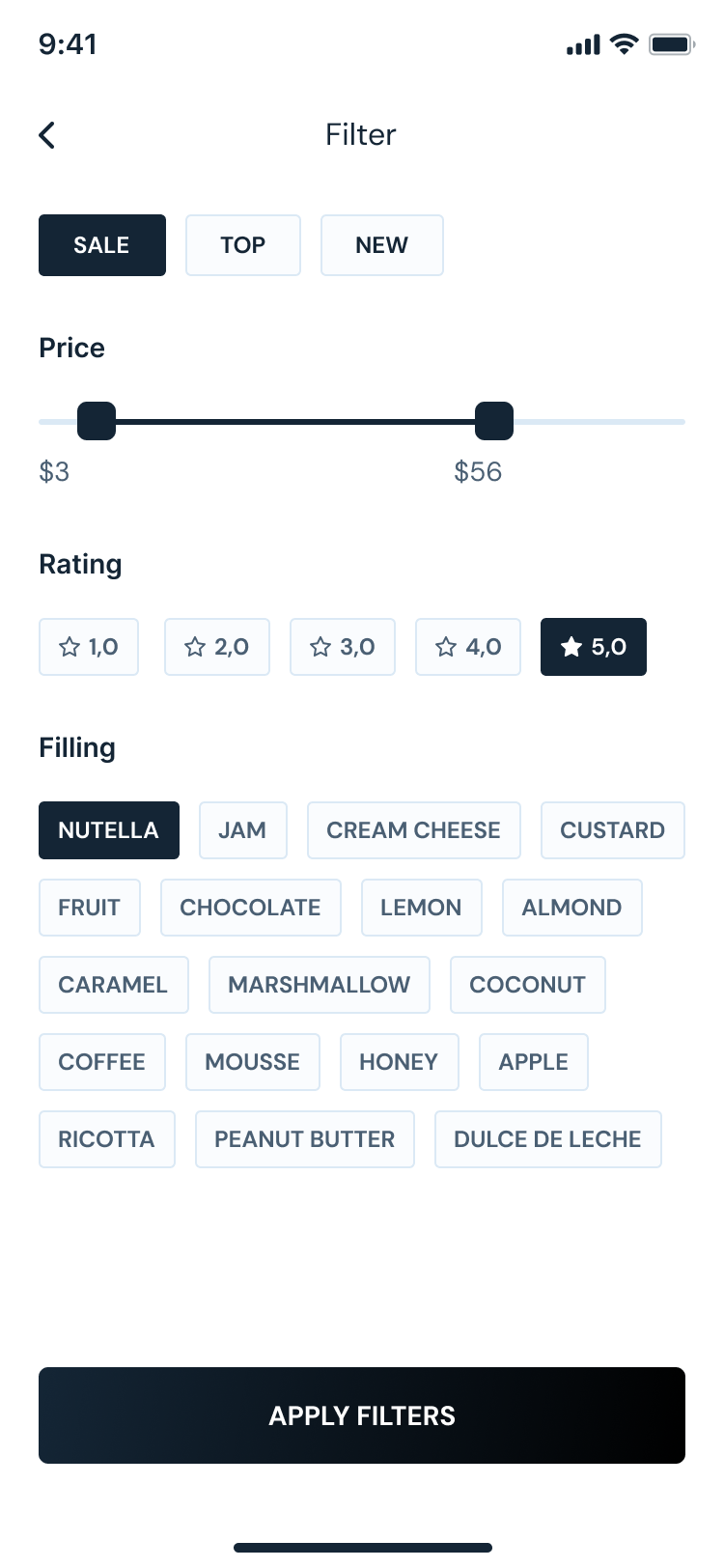Toggle the SALE filter off
The height and width of the screenshot is (1568, 724).
coord(102,245)
